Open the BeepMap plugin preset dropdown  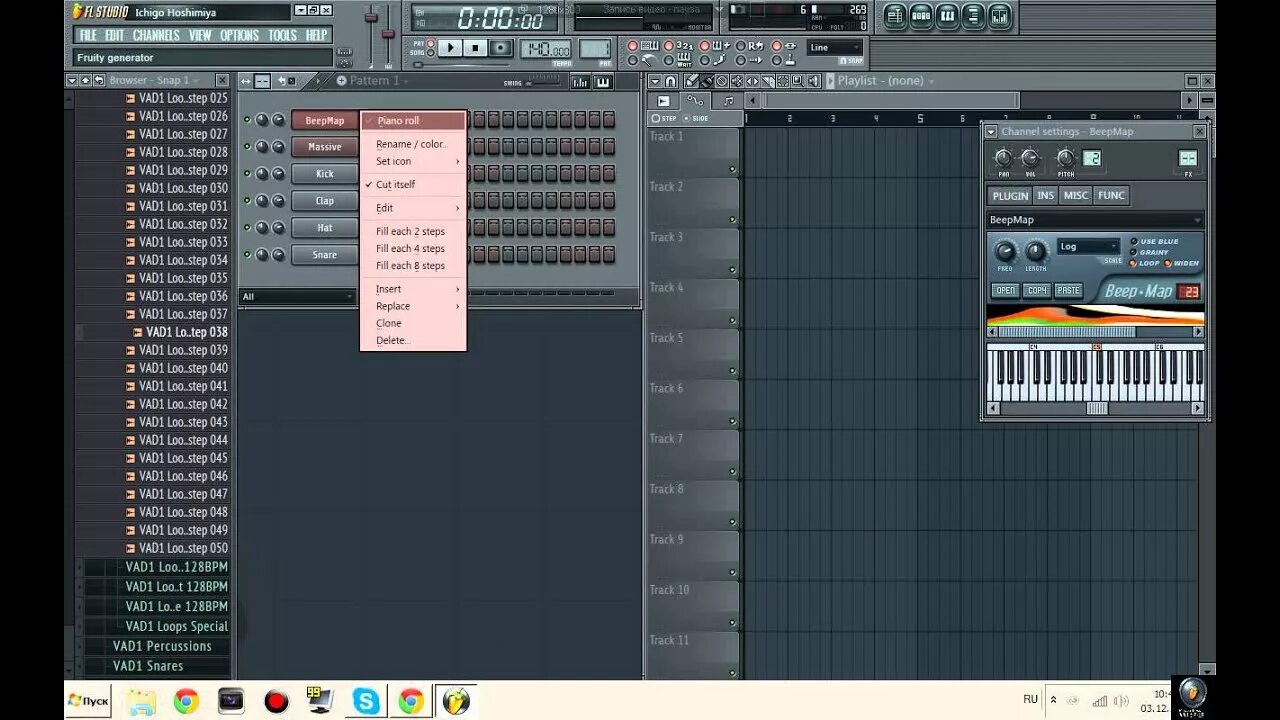pyautogui.click(x=1095, y=220)
